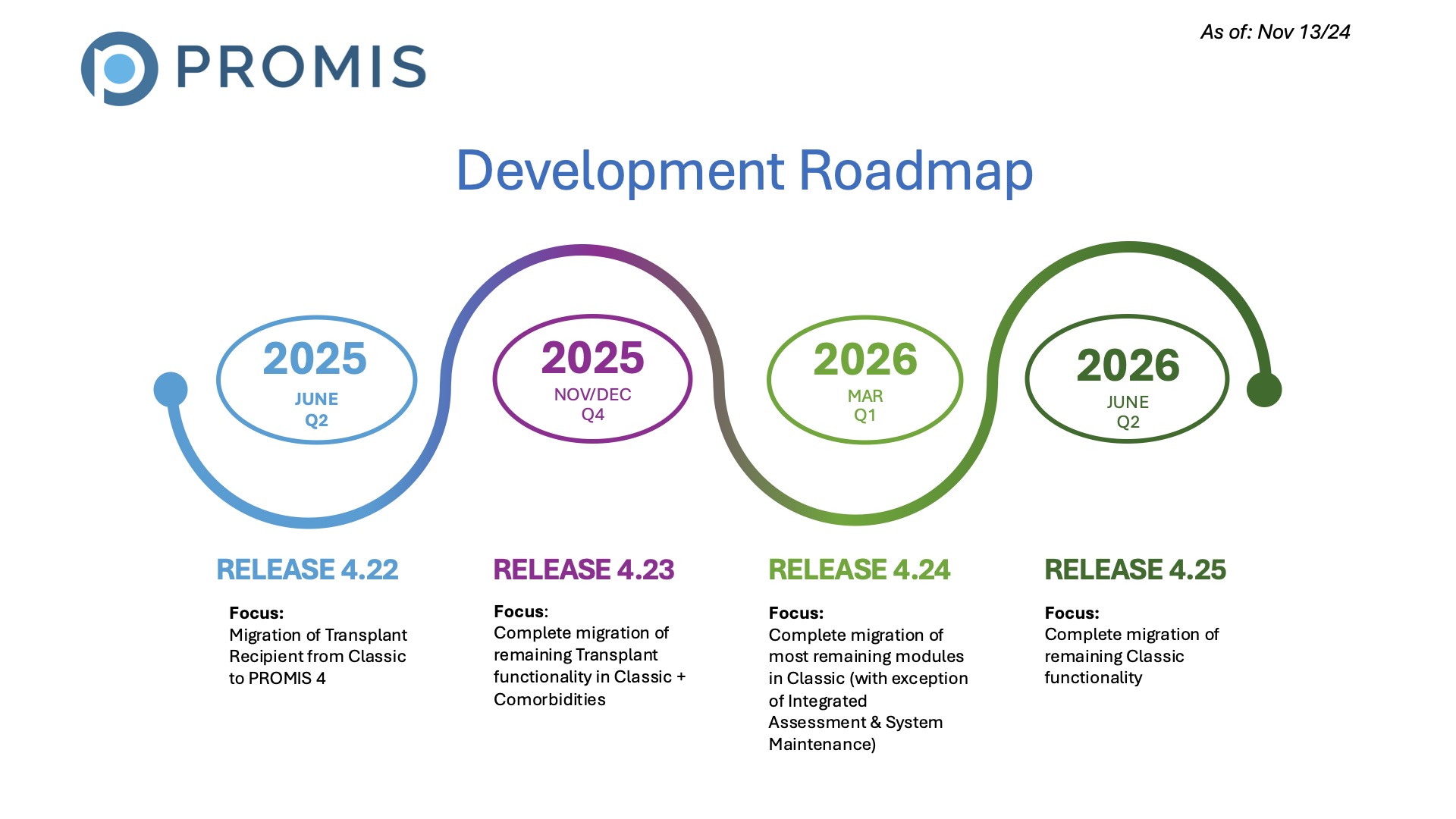Image resolution: width=1456 pixels, height=819 pixels.
Task: Toggle the Q2 label inside the blue oval
Action: 316,422
